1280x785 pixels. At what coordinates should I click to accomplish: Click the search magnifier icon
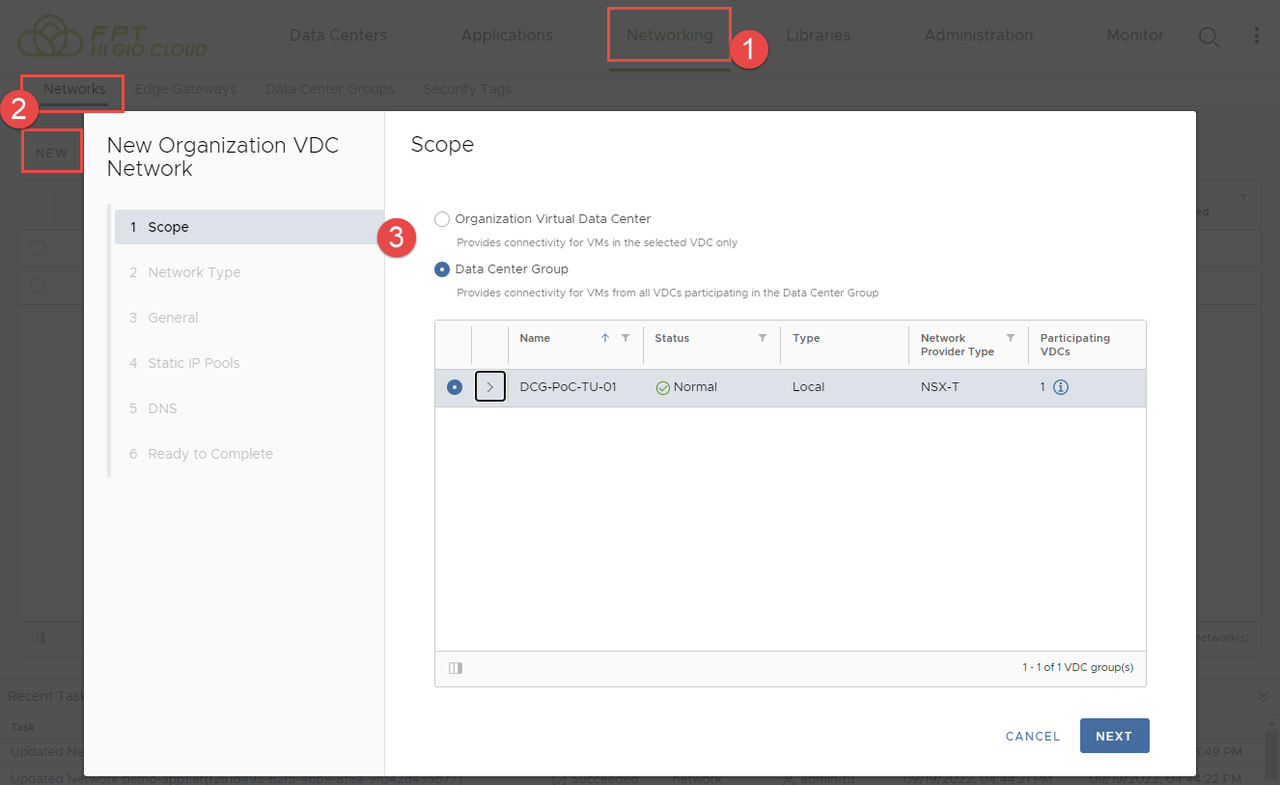pyautogui.click(x=1209, y=36)
